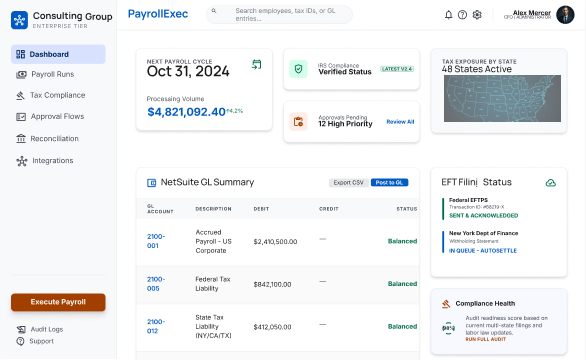Focus the search employees input field

click(280, 15)
